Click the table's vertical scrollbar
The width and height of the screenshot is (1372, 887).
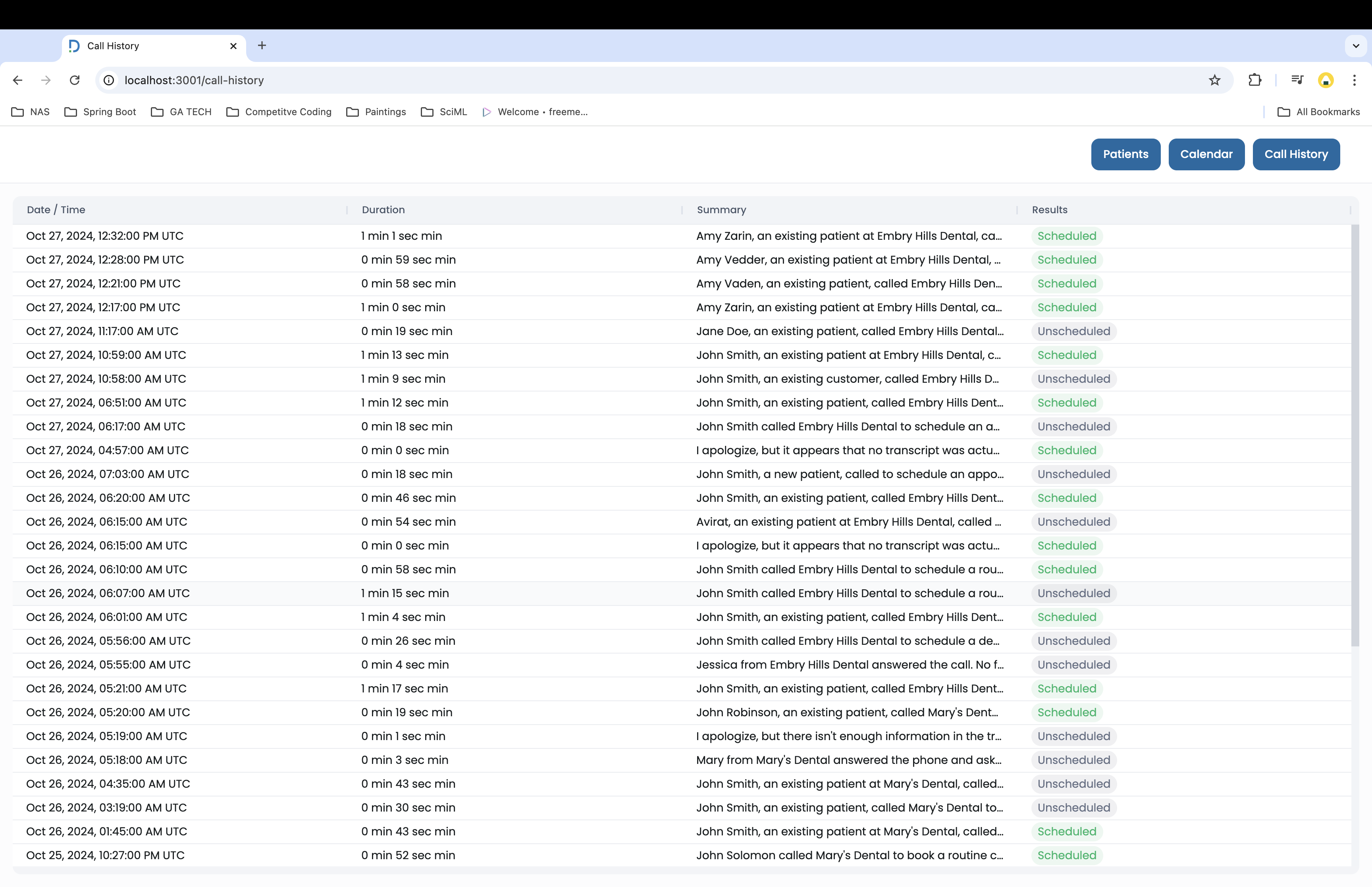(1355, 435)
